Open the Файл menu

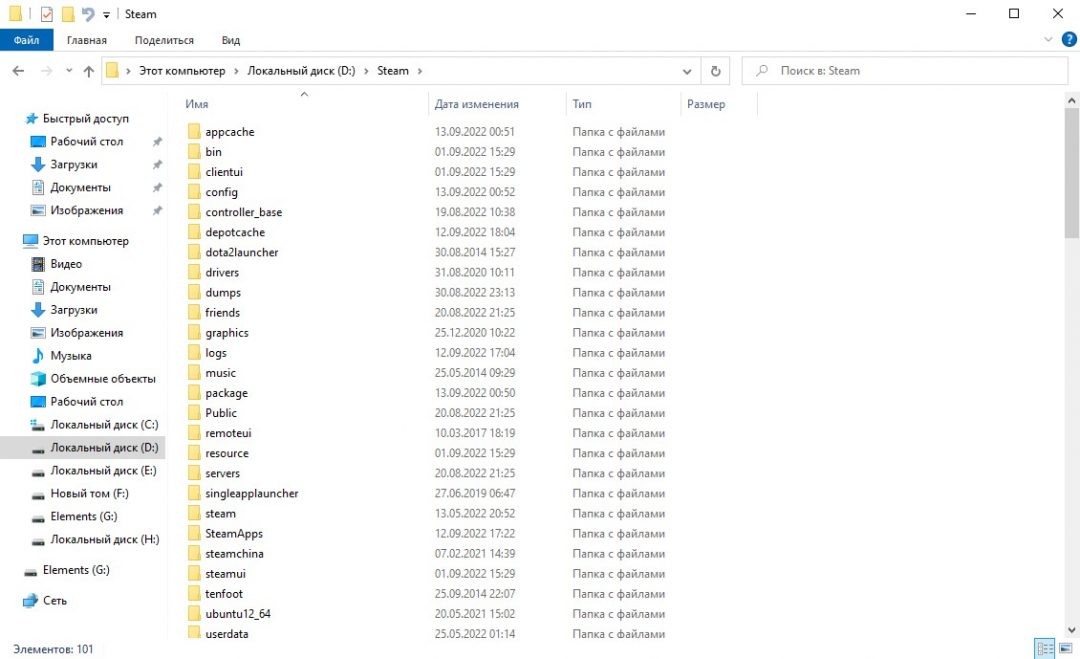pos(26,40)
